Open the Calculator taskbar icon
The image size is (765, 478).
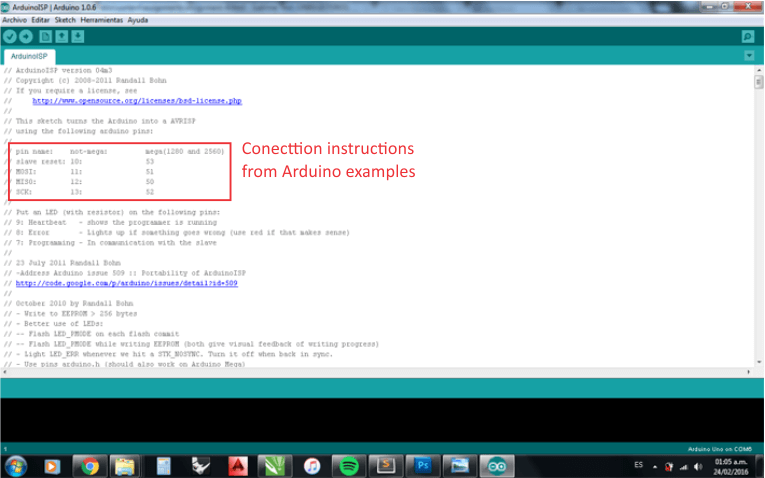[163, 467]
